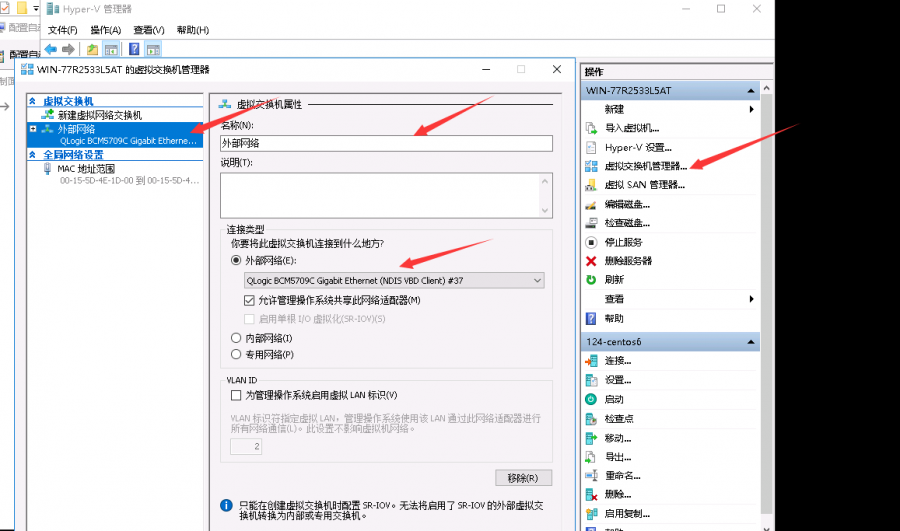This screenshot has width=900, height=531.
Task: Open 帮助(H) menu
Action: click(x=193, y=30)
